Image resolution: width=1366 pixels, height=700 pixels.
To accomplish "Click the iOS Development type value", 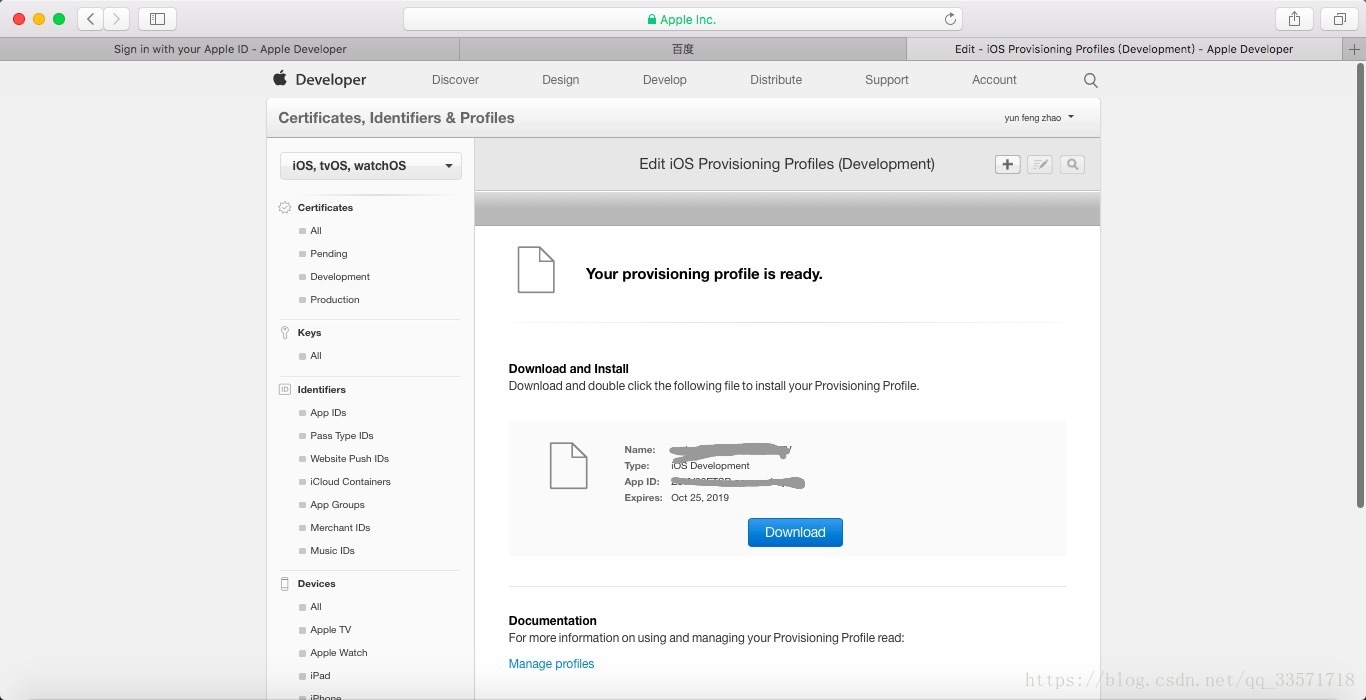I will tap(710, 466).
